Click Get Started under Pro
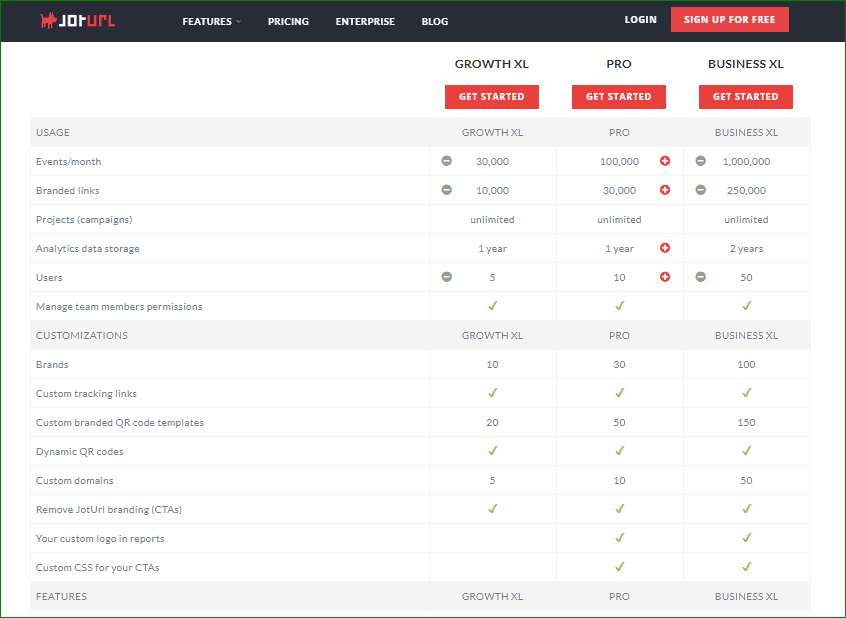The width and height of the screenshot is (846, 618). [618, 97]
